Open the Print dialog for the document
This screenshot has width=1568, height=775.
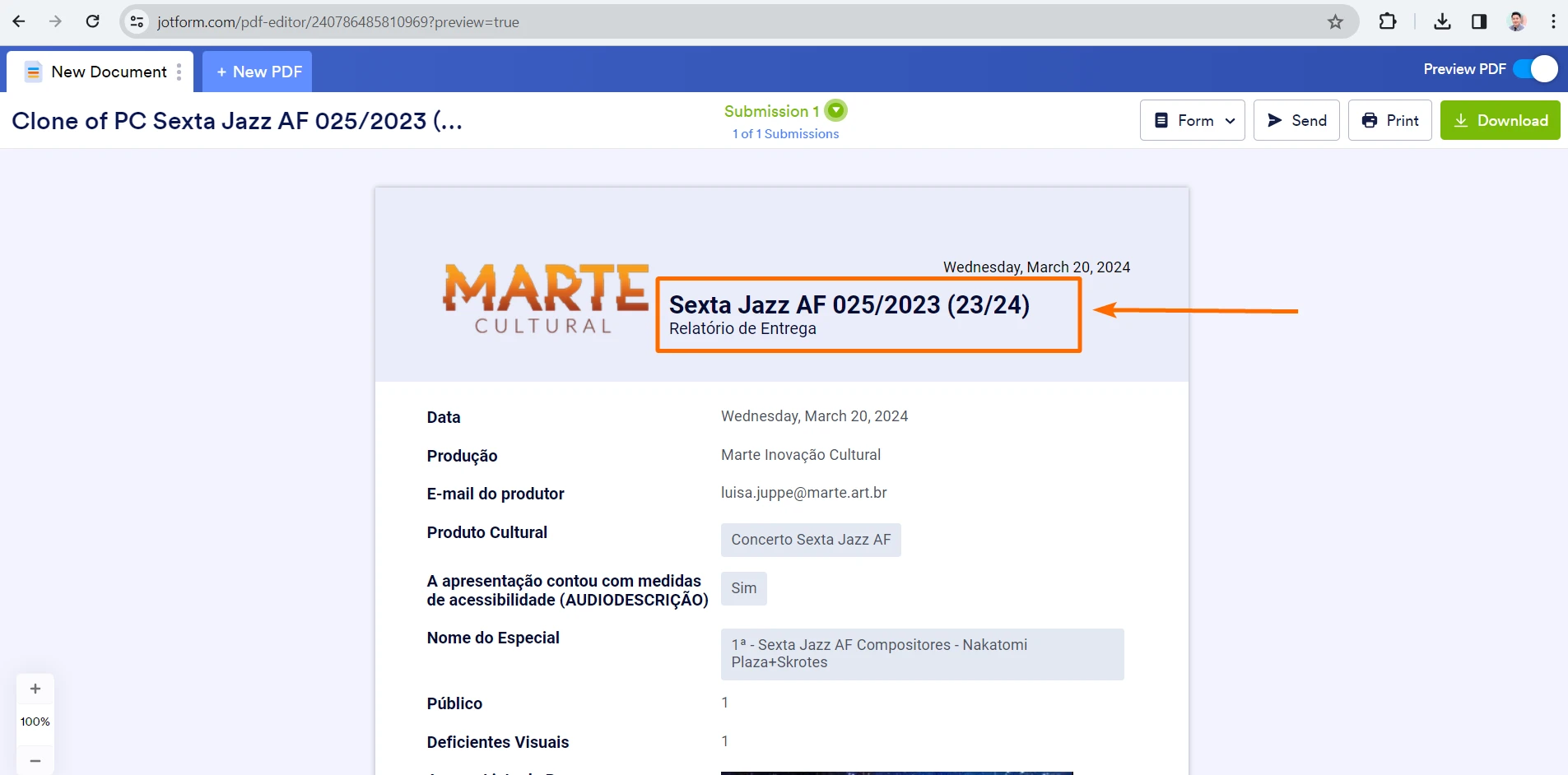pyautogui.click(x=1390, y=120)
